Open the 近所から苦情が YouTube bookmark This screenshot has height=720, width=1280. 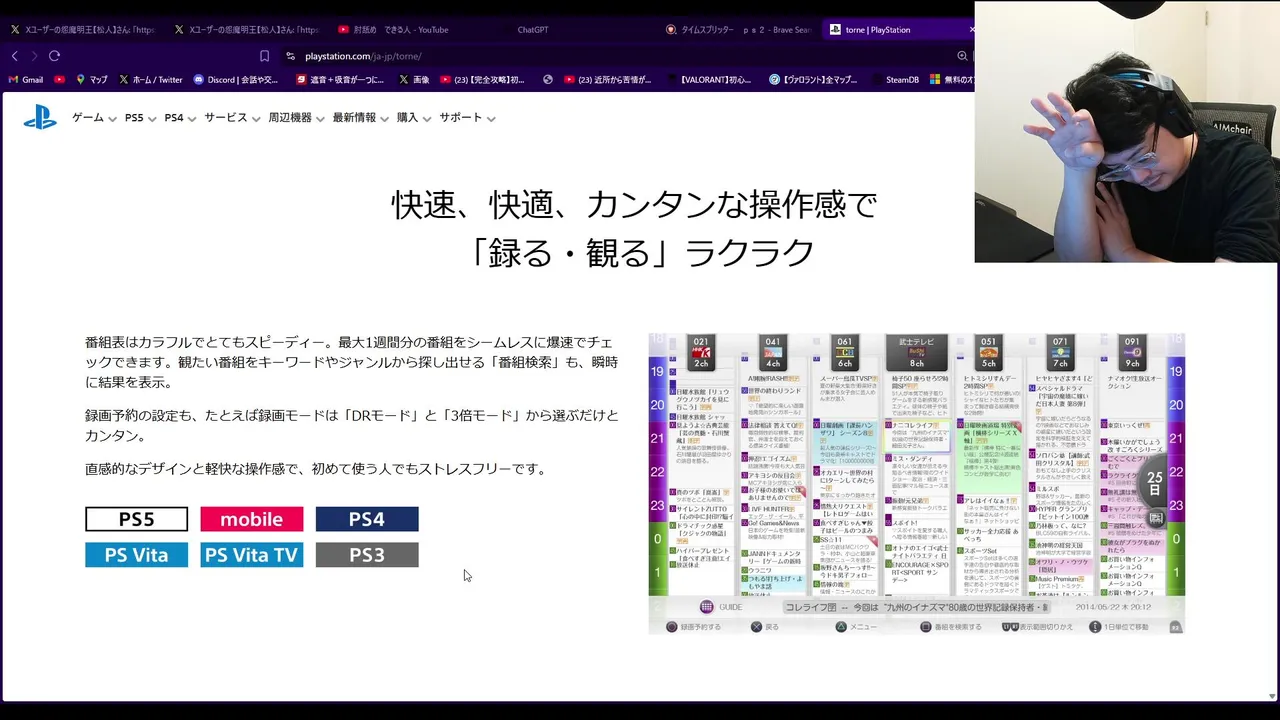608,80
